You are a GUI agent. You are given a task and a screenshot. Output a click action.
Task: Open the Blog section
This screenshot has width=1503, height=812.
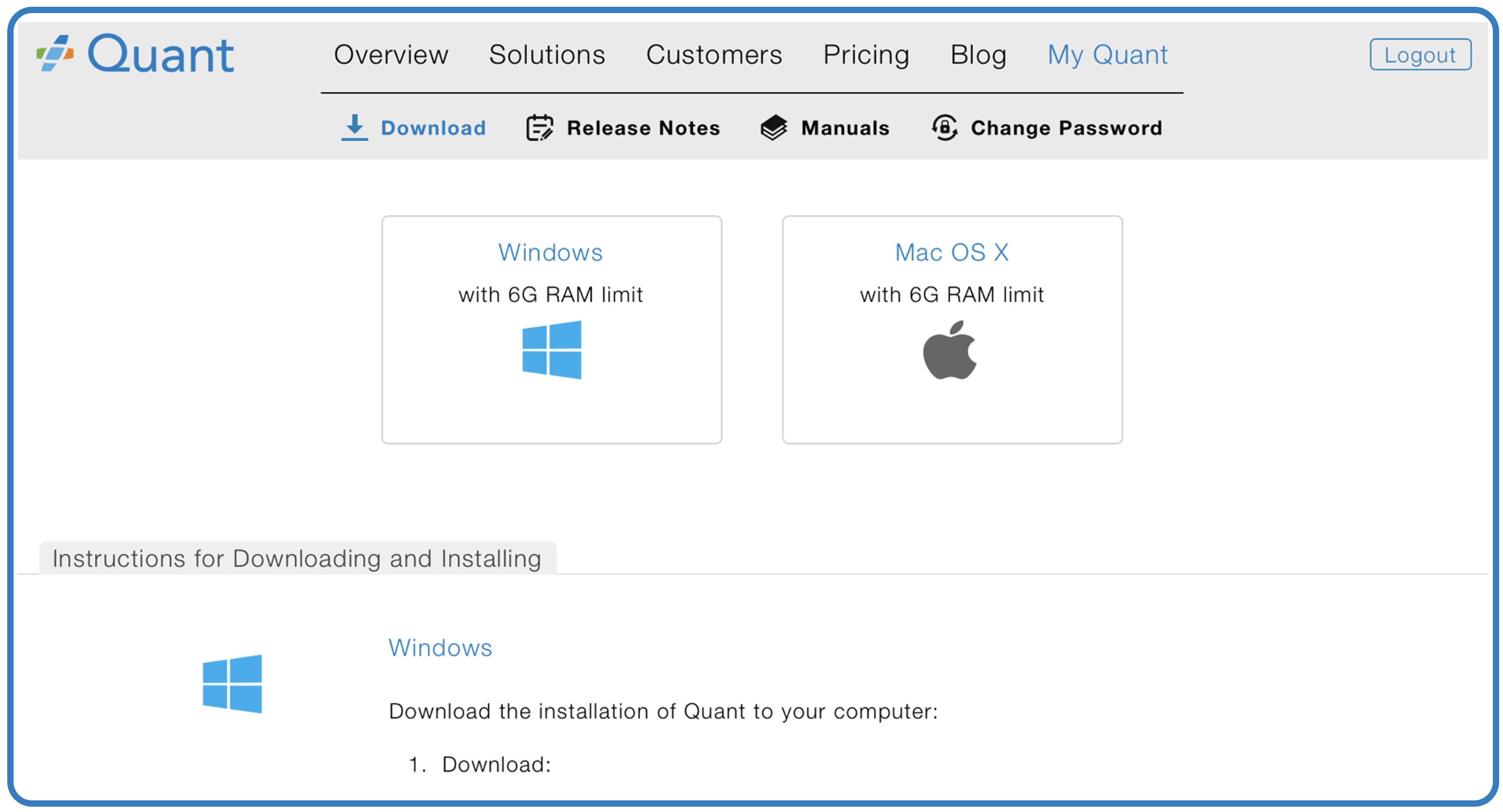point(978,55)
